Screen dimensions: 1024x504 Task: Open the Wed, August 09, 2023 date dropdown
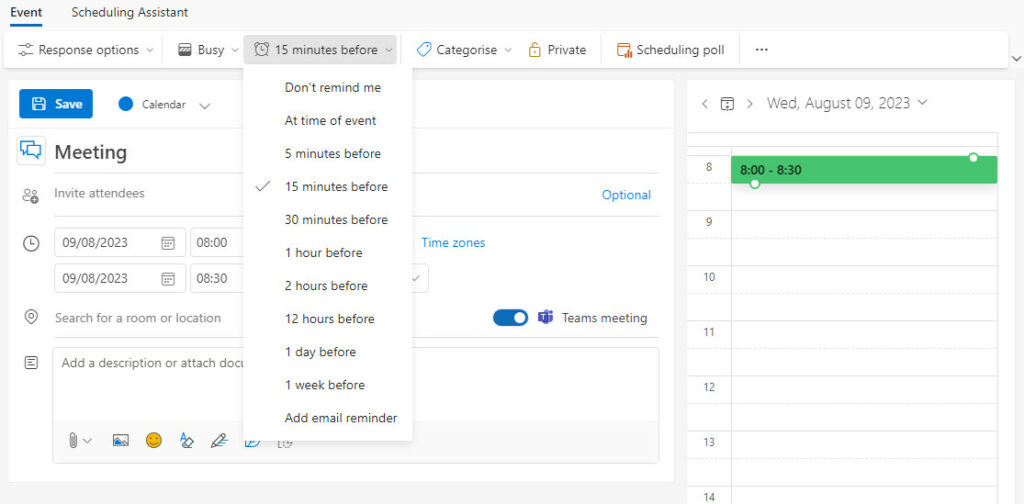pos(847,103)
